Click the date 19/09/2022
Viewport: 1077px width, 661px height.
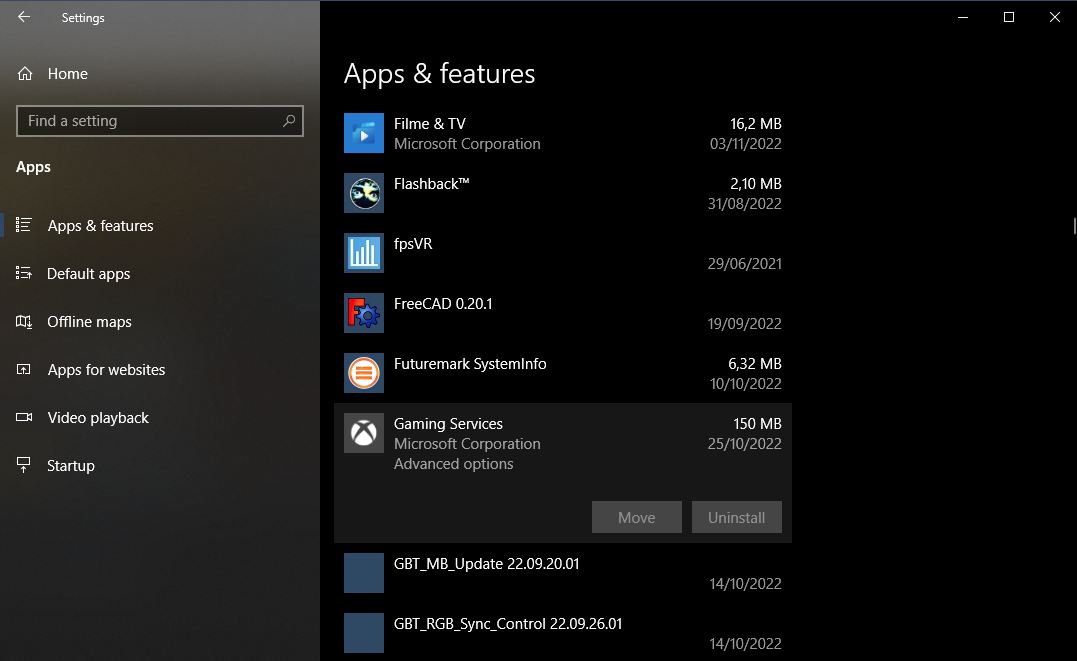click(745, 324)
